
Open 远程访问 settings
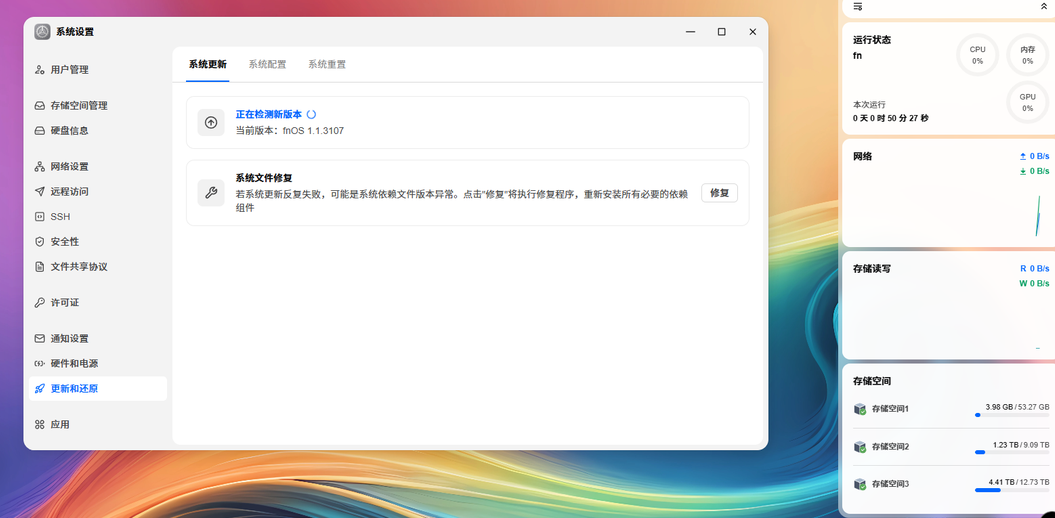98,192
